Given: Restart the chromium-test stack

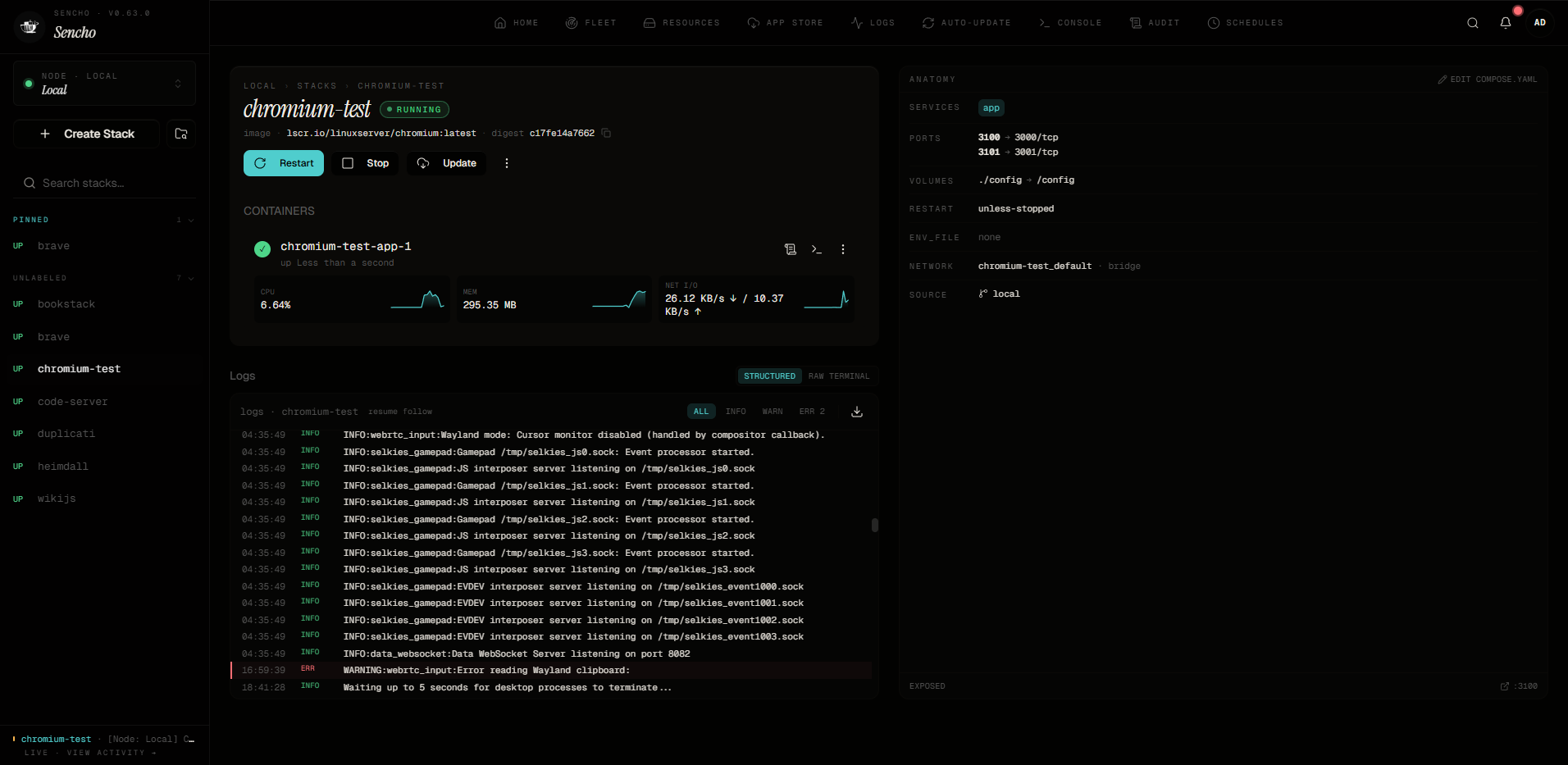Looking at the screenshot, I should pos(284,163).
